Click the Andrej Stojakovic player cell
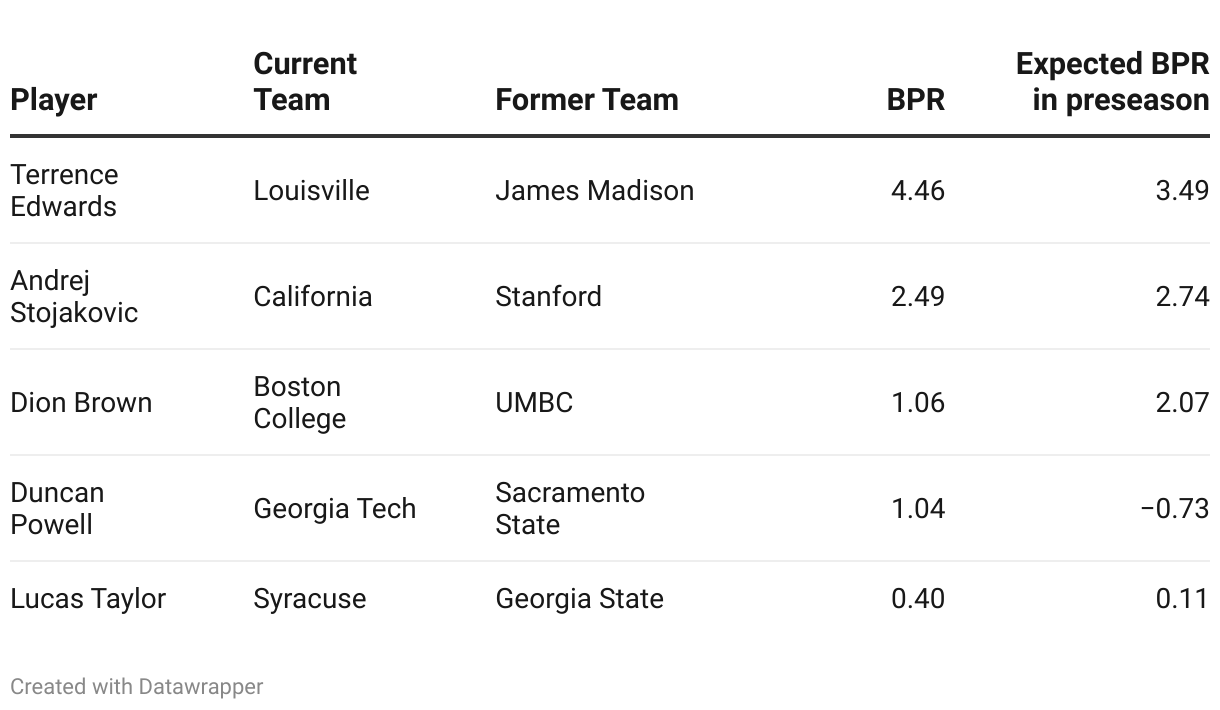This screenshot has height=710, width=1220. pos(74,296)
